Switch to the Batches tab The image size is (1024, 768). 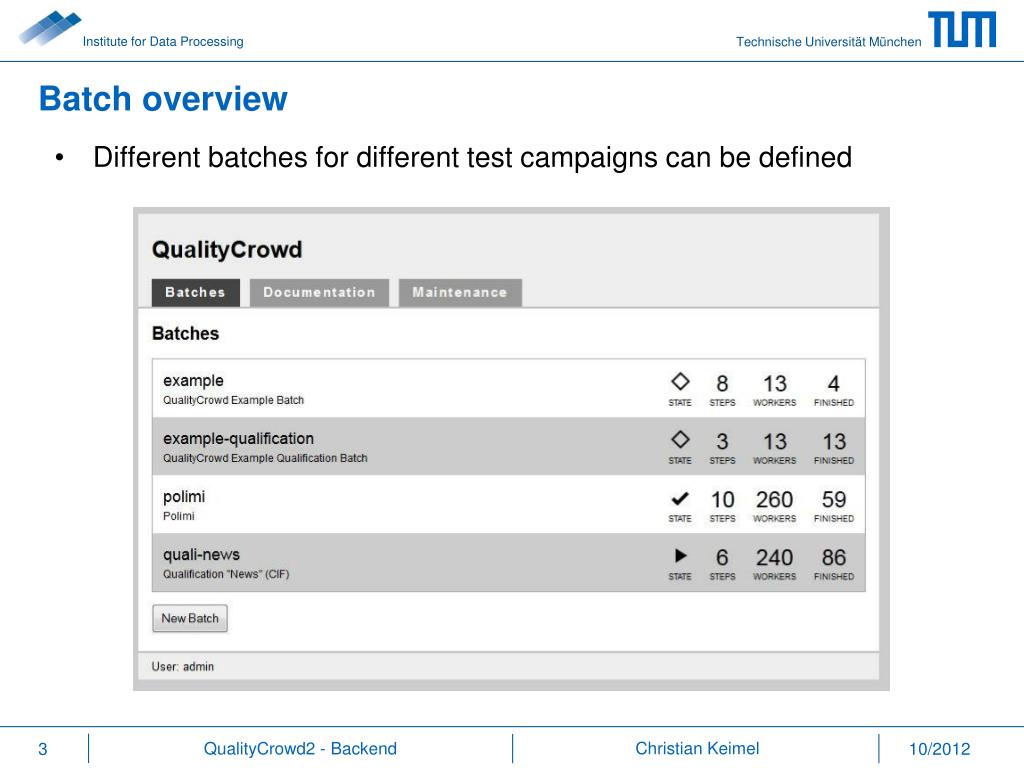tap(195, 293)
